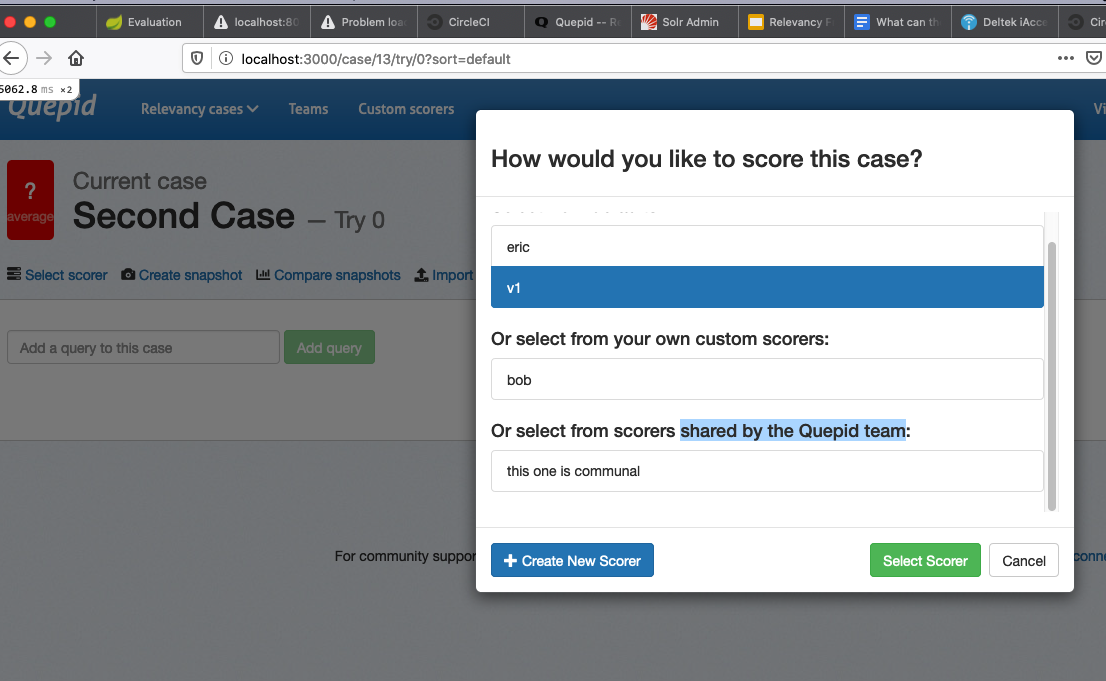Click the Compare snapshots chart icon
Screen dimensions: 1106x681
(x=263, y=274)
